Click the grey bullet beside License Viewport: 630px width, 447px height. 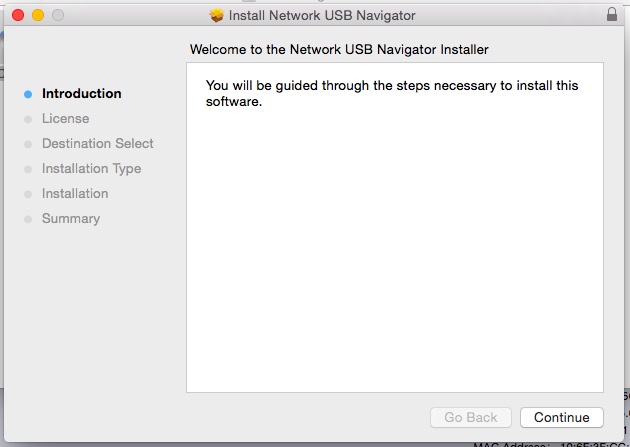28,119
